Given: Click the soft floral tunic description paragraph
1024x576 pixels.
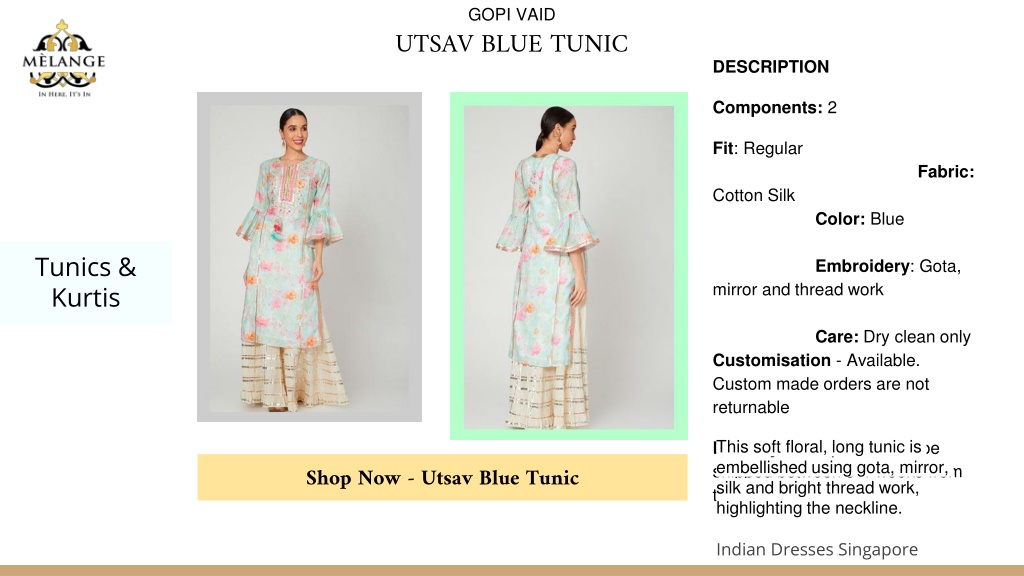Looking at the screenshot, I should click(832, 477).
